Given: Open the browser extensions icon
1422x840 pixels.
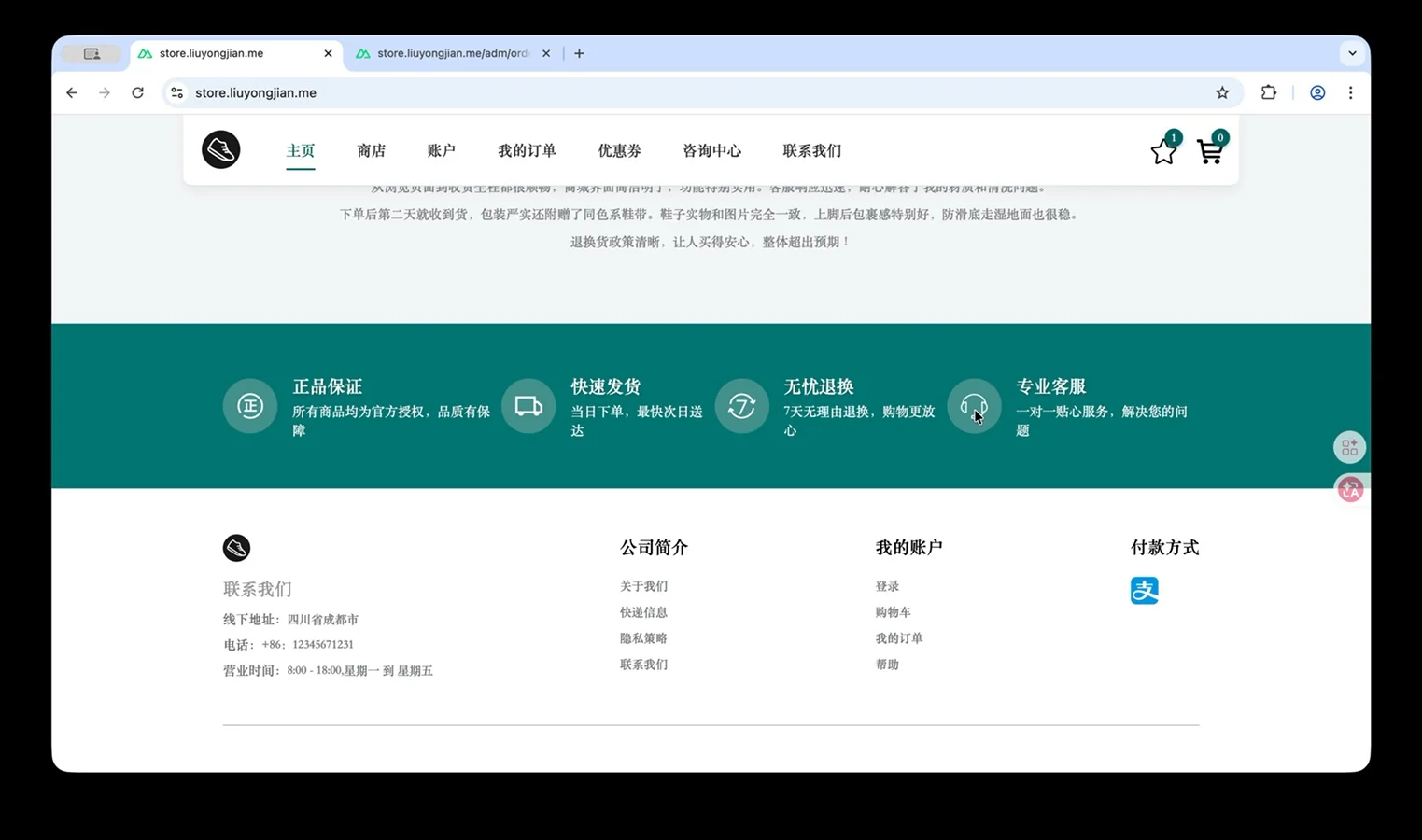Looking at the screenshot, I should point(1268,92).
